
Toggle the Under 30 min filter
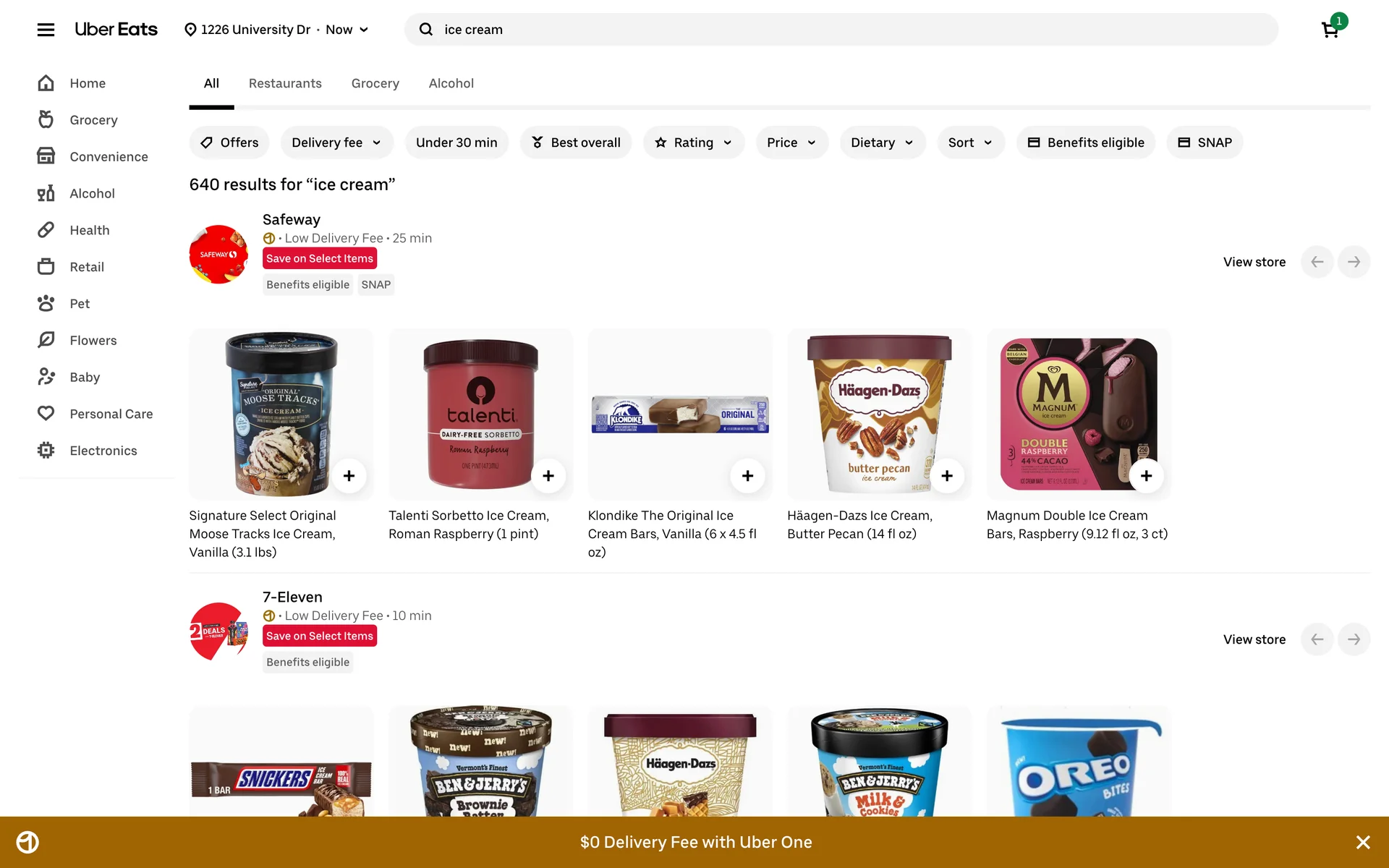click(456, 142)
